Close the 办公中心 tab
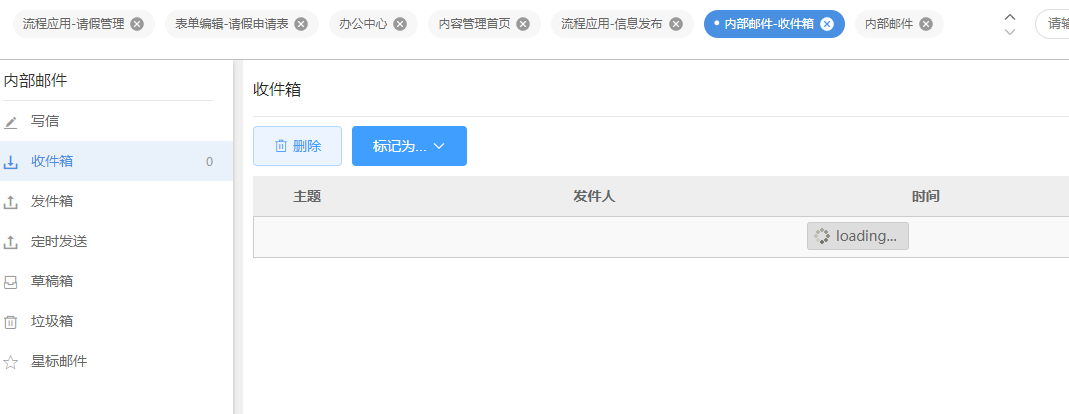Image resolution: width=1069 pixels, height=414 pixels. tap(400, 24)
